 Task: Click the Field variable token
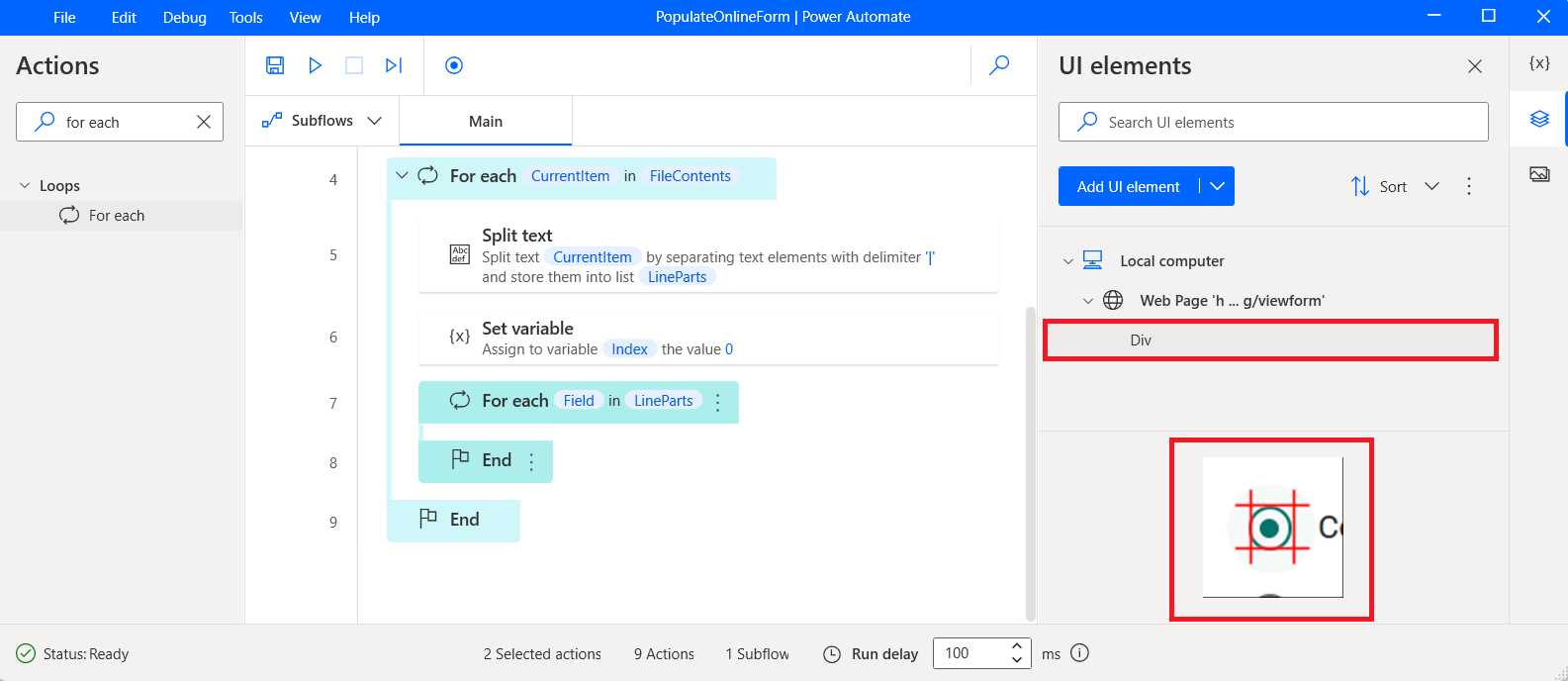click(x=579, y=401)
